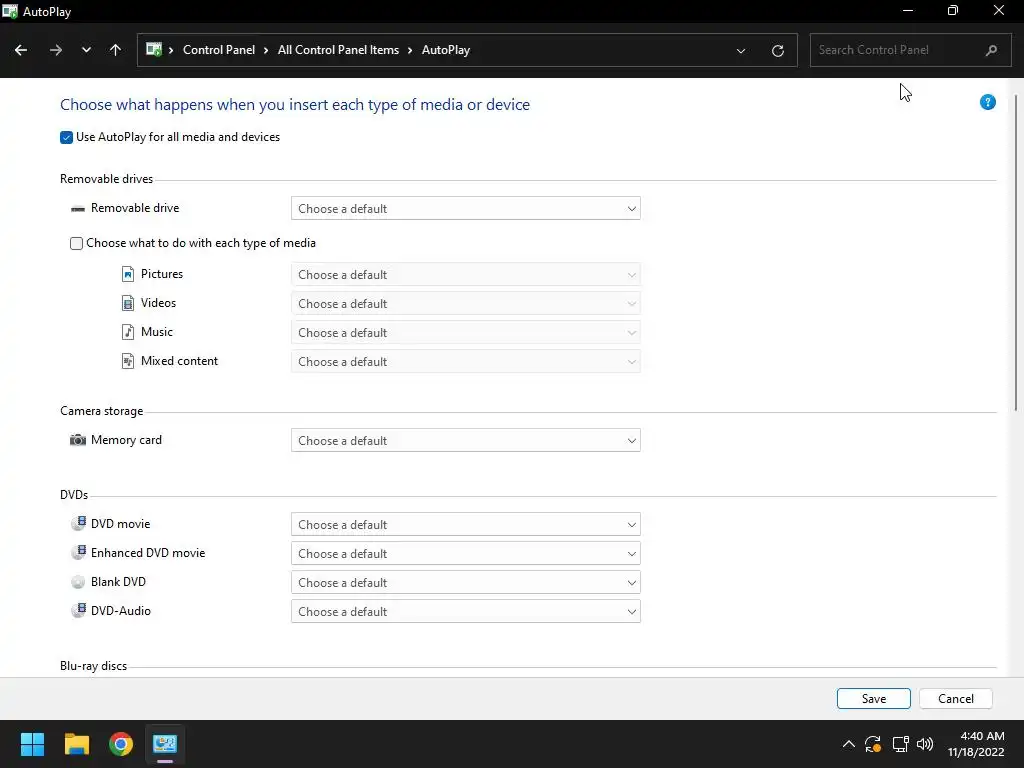Navigate to Control Panel in breadcrumb
1024x768 pixels.
click(218, 50)
